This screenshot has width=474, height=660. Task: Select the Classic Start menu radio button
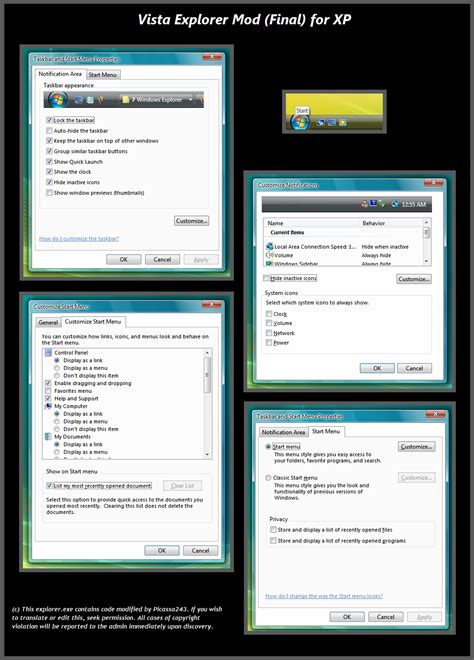[268, 478]
